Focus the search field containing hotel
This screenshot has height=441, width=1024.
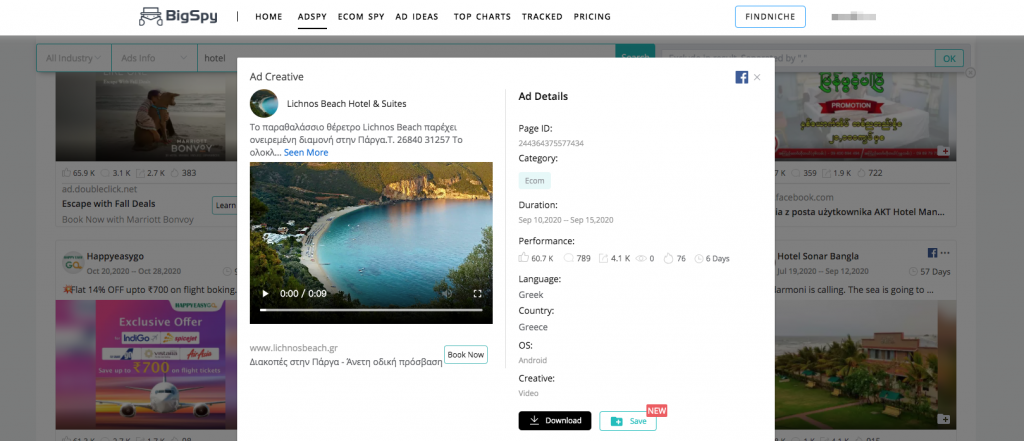(x=406, y=58)
